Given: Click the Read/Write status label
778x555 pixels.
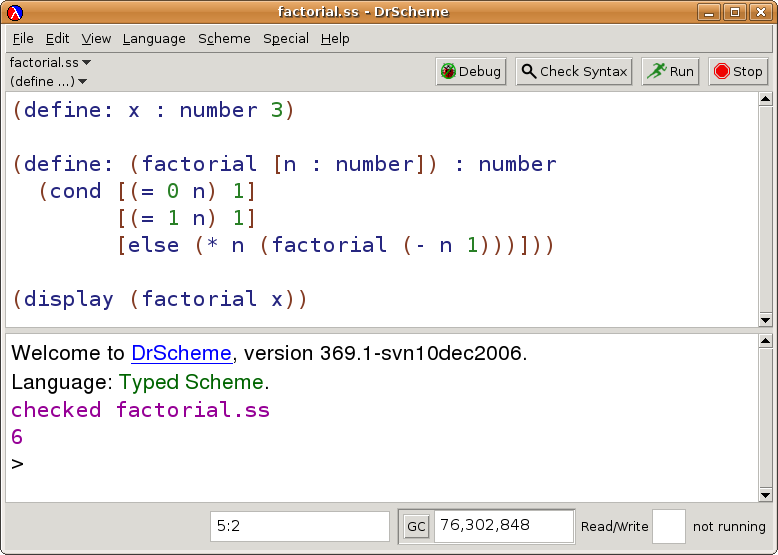Looking at the screenshot, I should [614, 526].
